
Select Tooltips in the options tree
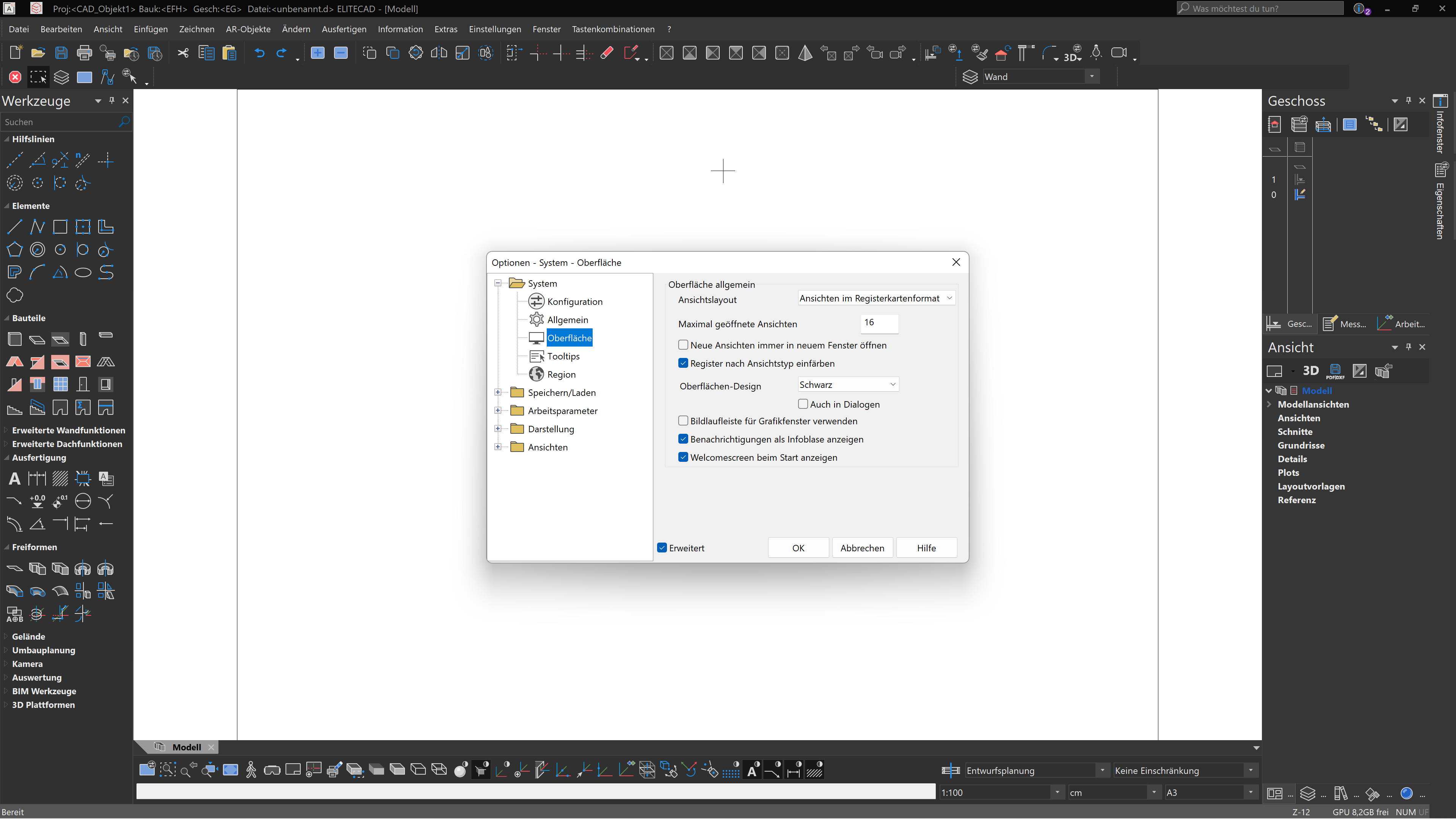[x=563, y=356]
